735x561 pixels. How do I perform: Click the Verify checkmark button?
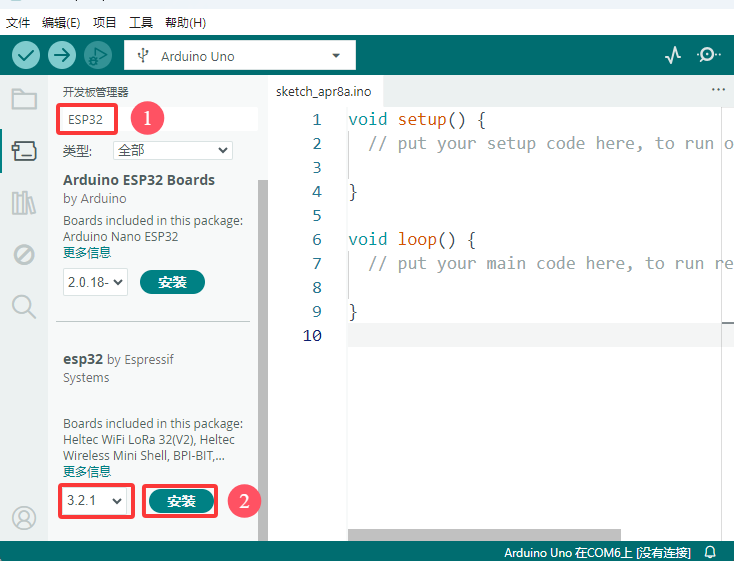[26, 55]
